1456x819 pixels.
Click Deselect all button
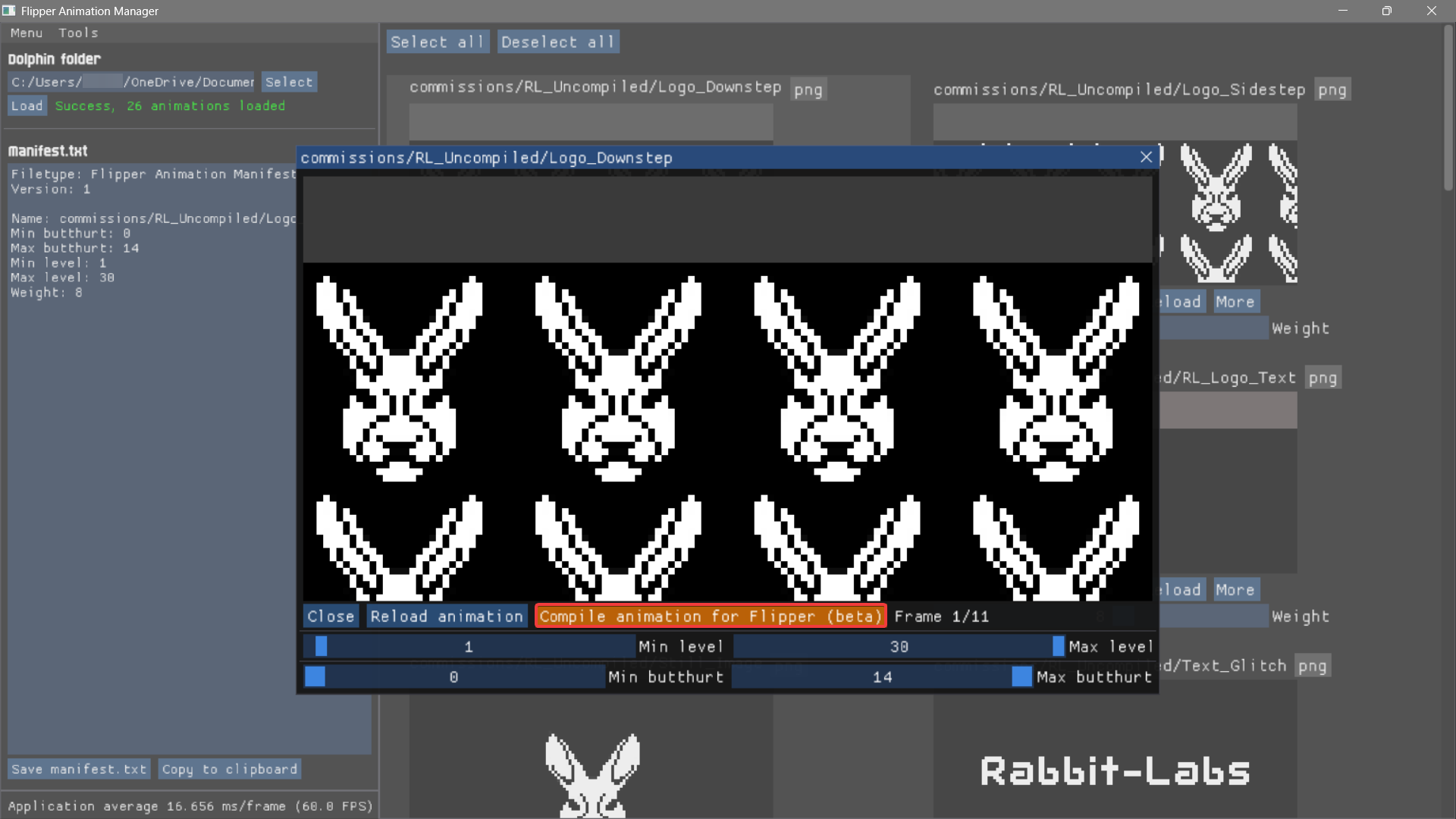558,42
